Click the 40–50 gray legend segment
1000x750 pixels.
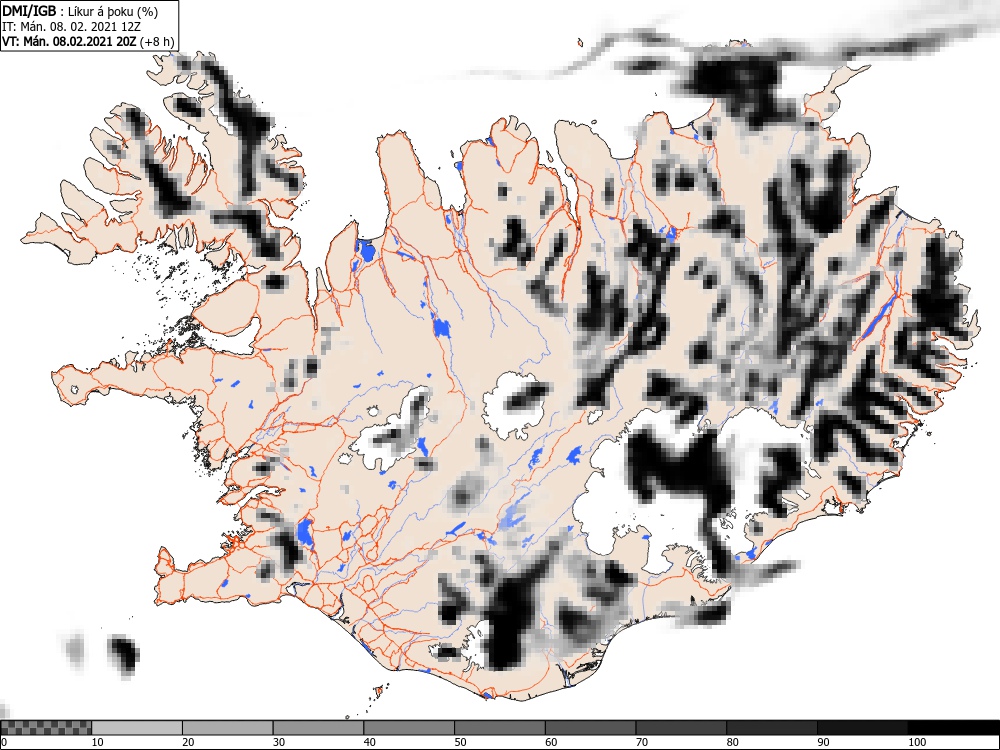(409, 728)
